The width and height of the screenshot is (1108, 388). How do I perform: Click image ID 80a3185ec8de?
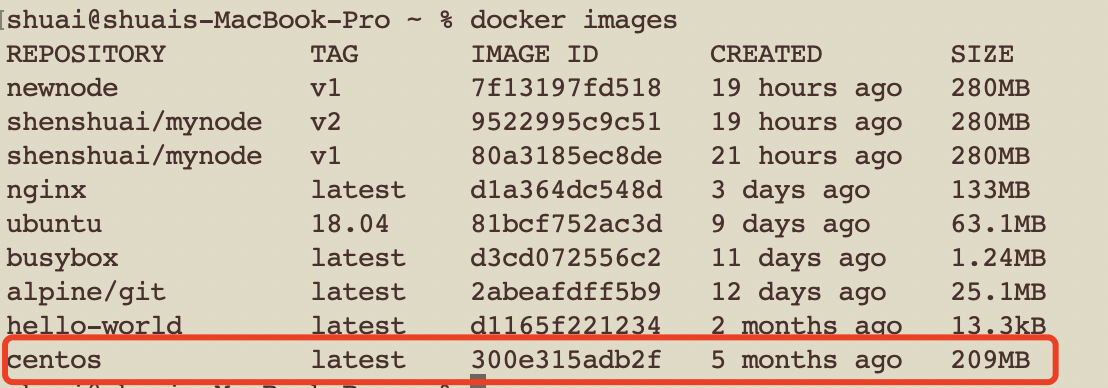567,156
